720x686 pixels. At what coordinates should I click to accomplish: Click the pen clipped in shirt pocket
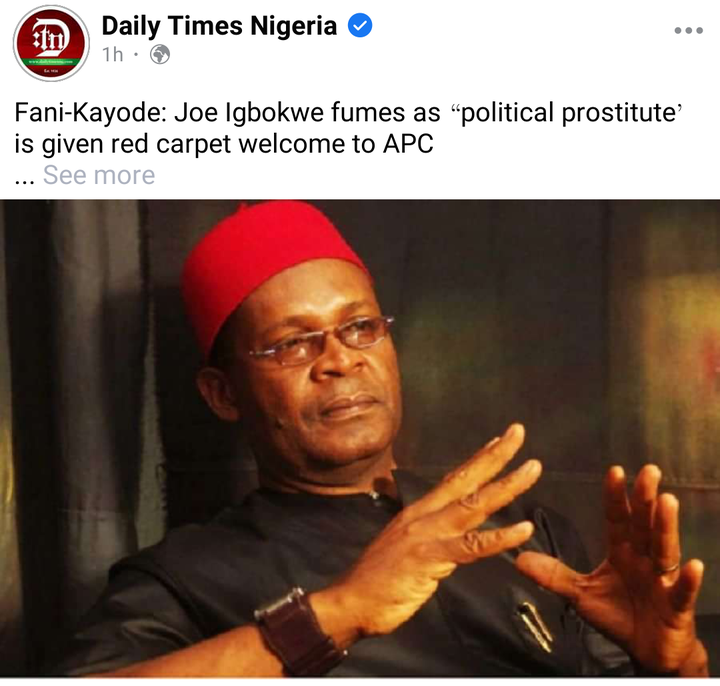(535, 626)
